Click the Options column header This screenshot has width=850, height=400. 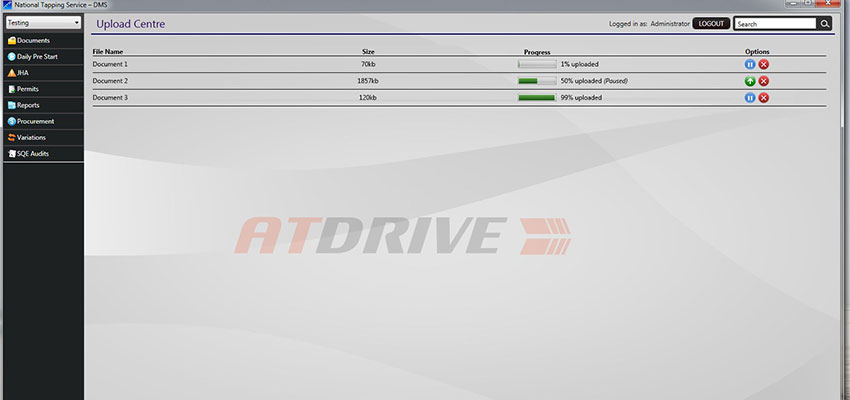click(757, 52)
